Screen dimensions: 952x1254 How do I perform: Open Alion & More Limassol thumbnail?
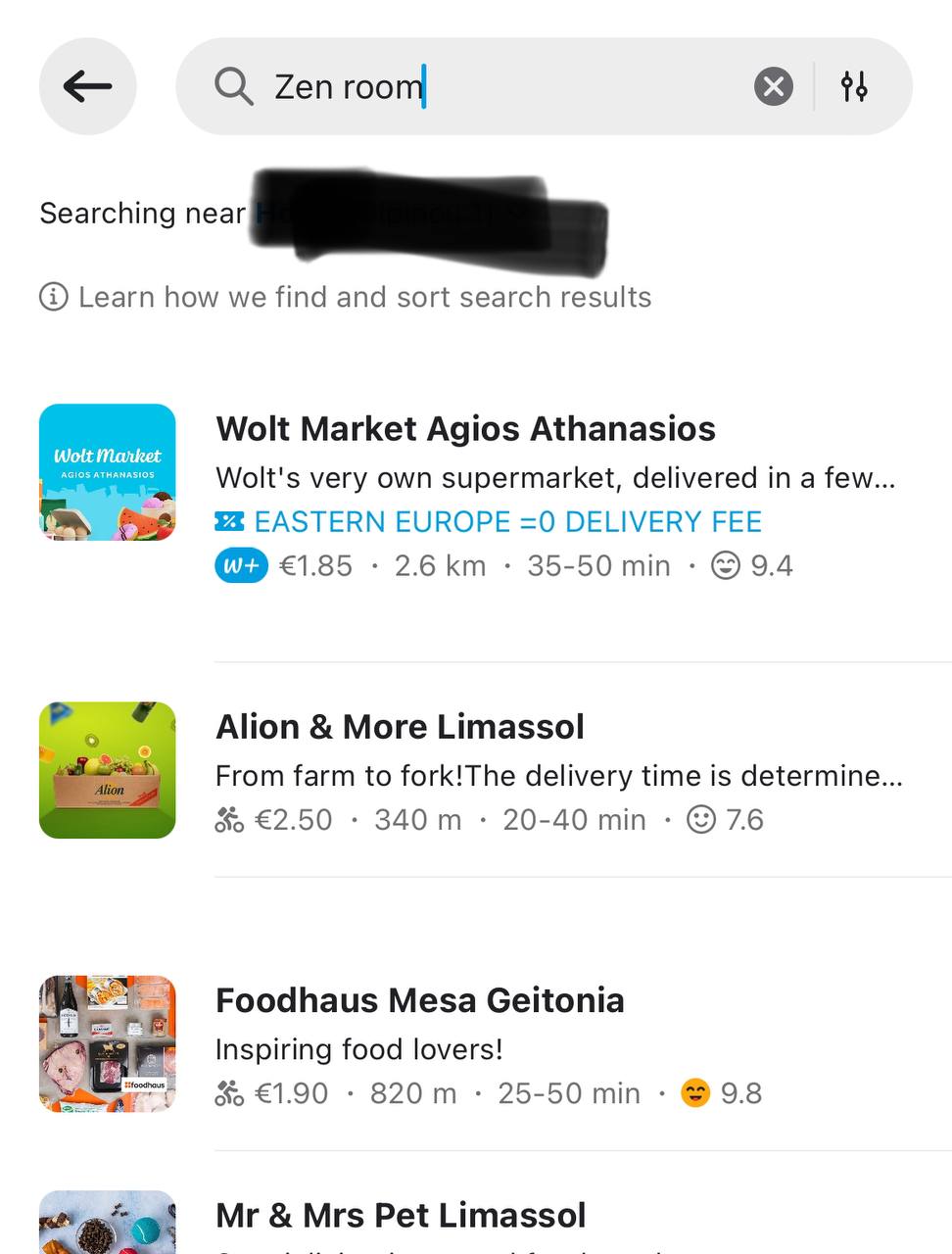108,770
